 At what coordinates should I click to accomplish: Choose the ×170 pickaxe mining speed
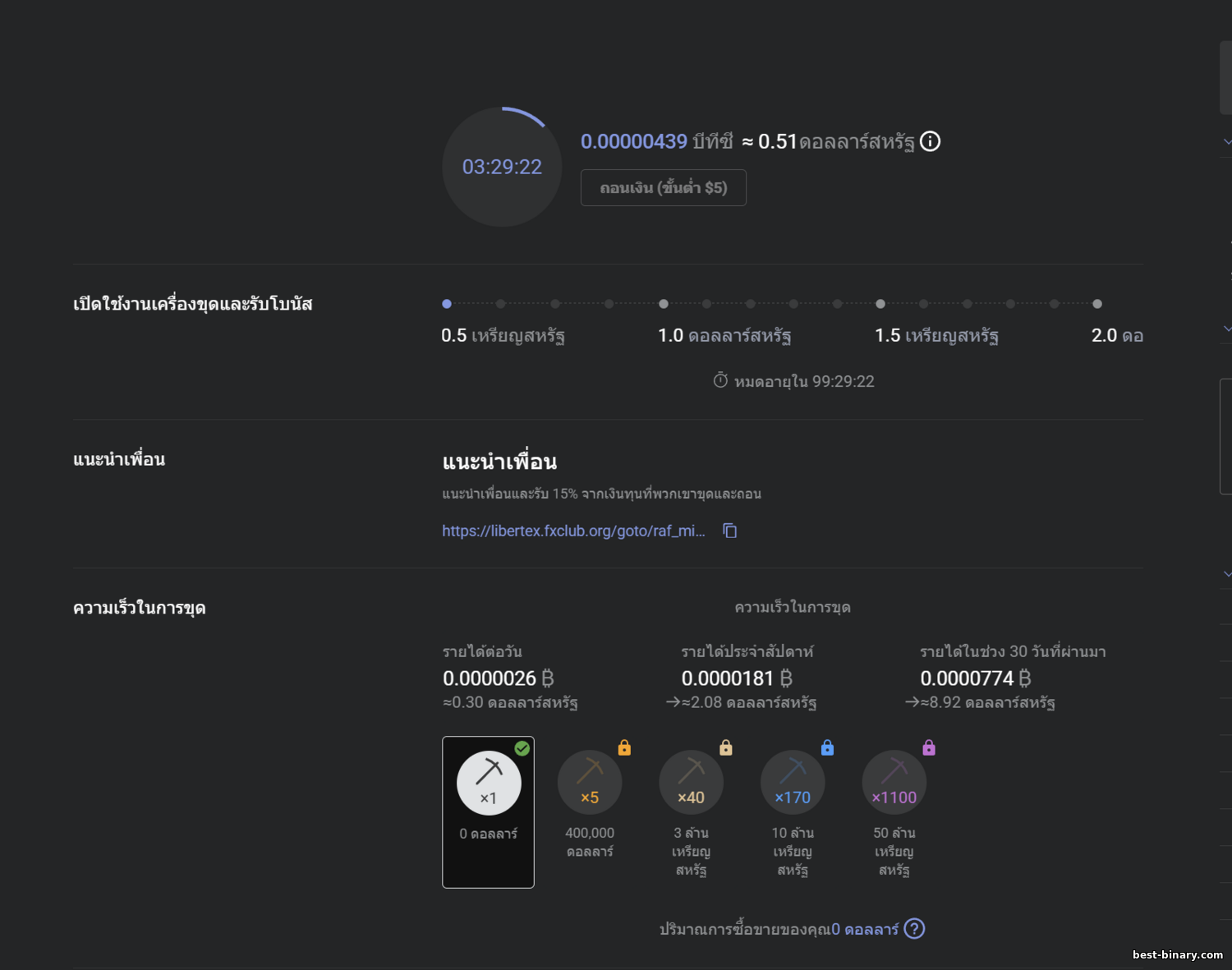pyautogui.click(x=793, y=783)
